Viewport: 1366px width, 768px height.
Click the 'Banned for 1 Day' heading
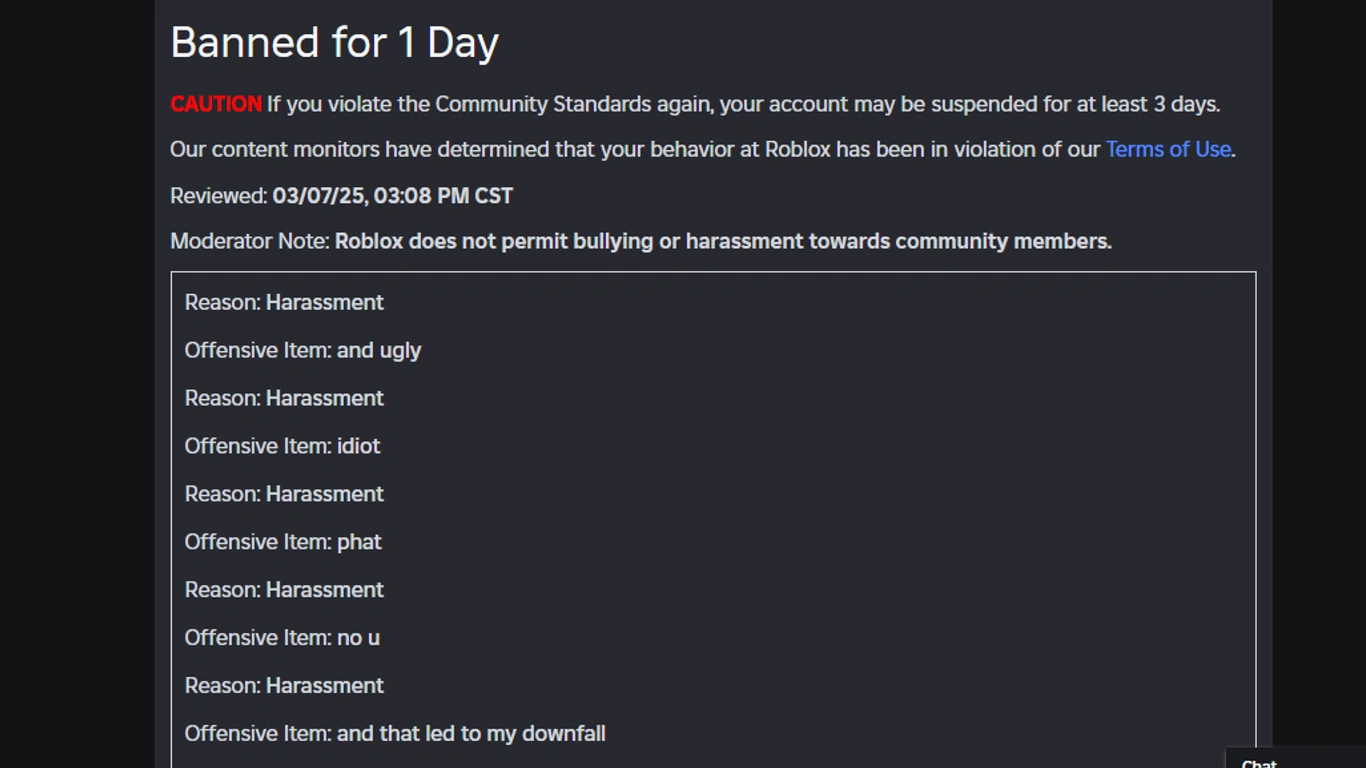click(334, 42)
